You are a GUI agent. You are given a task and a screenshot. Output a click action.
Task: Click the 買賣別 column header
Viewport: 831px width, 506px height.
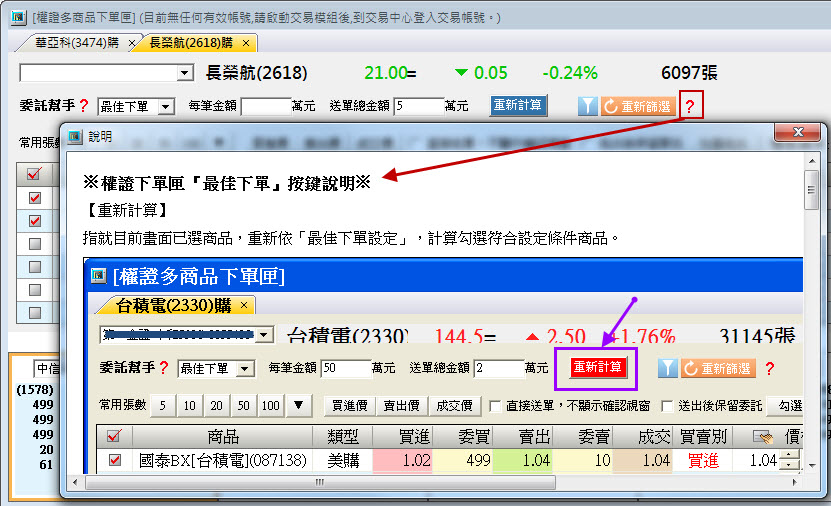pos(703,437)
